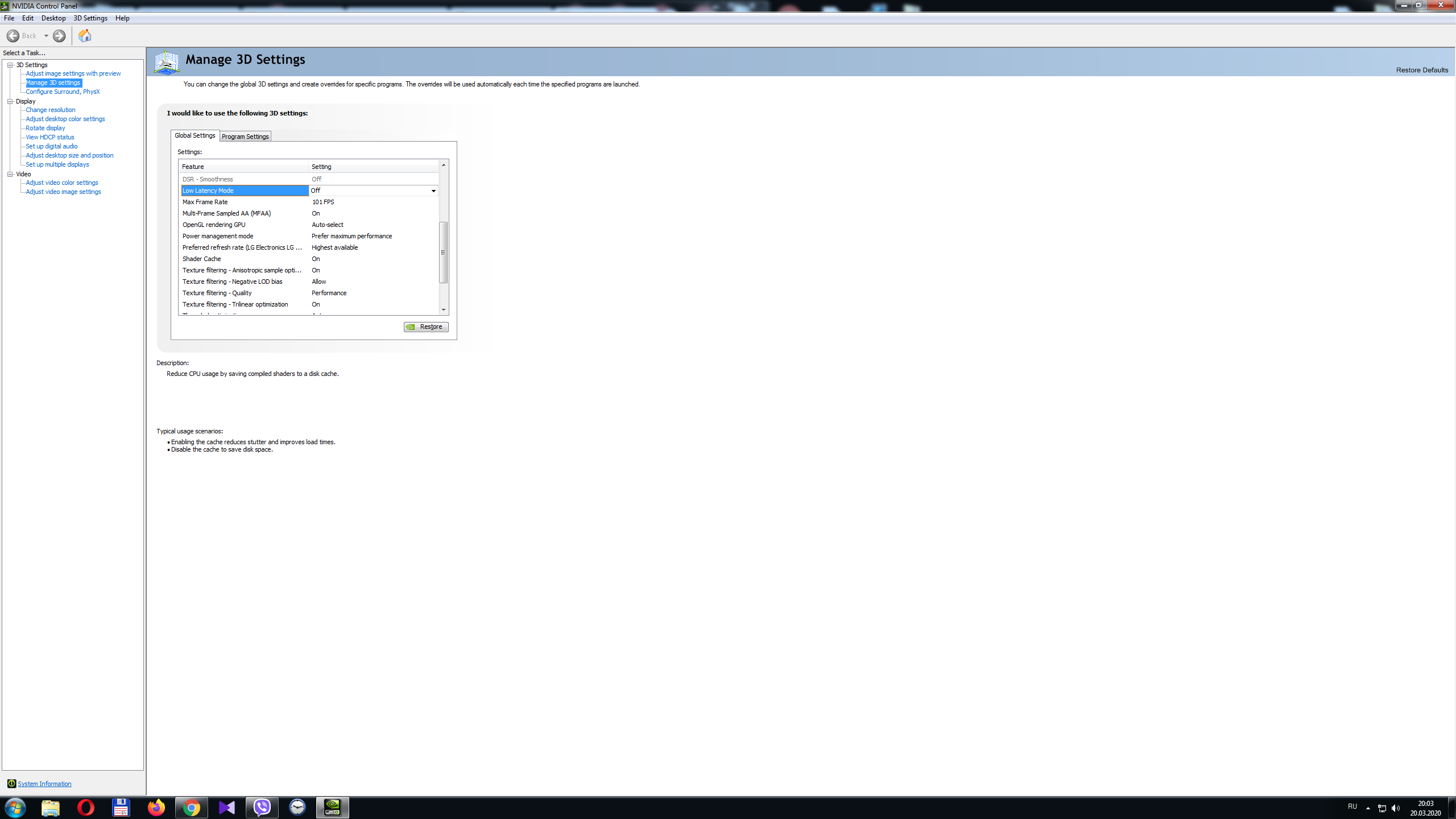The height and width of the screenshot is (819, 1456).
Task: Open the Windows Start button
Action: click(15, 808)
